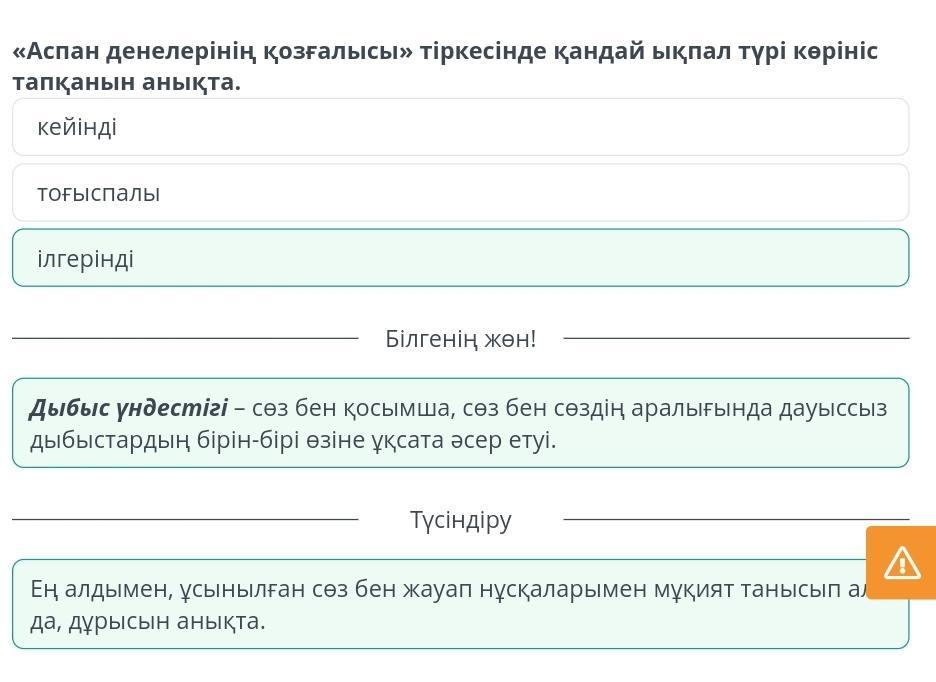Click the text 'да, дұрысын анықта.'
The image size is (936, 682).
pos(148,621)
